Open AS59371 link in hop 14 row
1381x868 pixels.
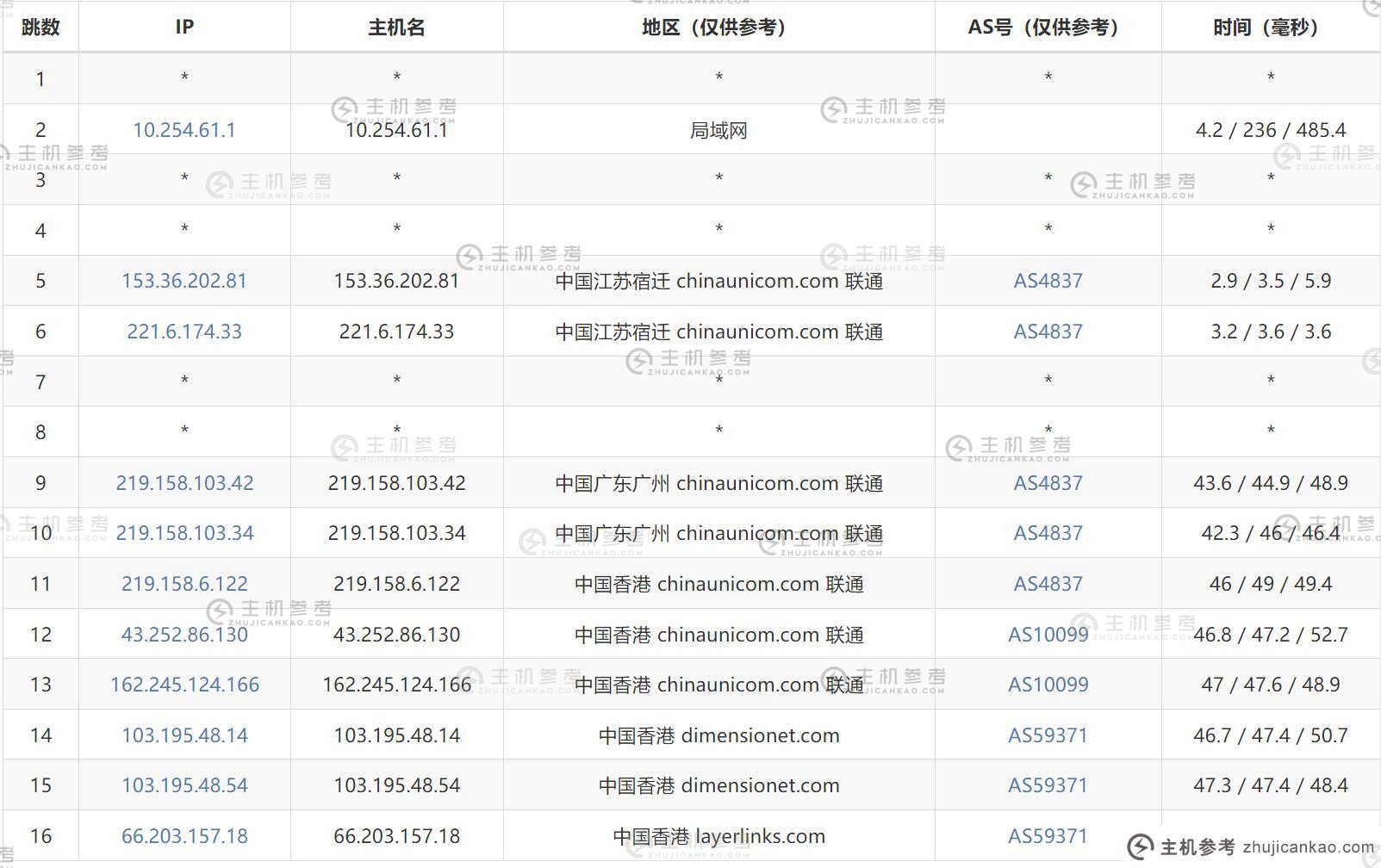pyautogui.click(x=1048, y=735)
